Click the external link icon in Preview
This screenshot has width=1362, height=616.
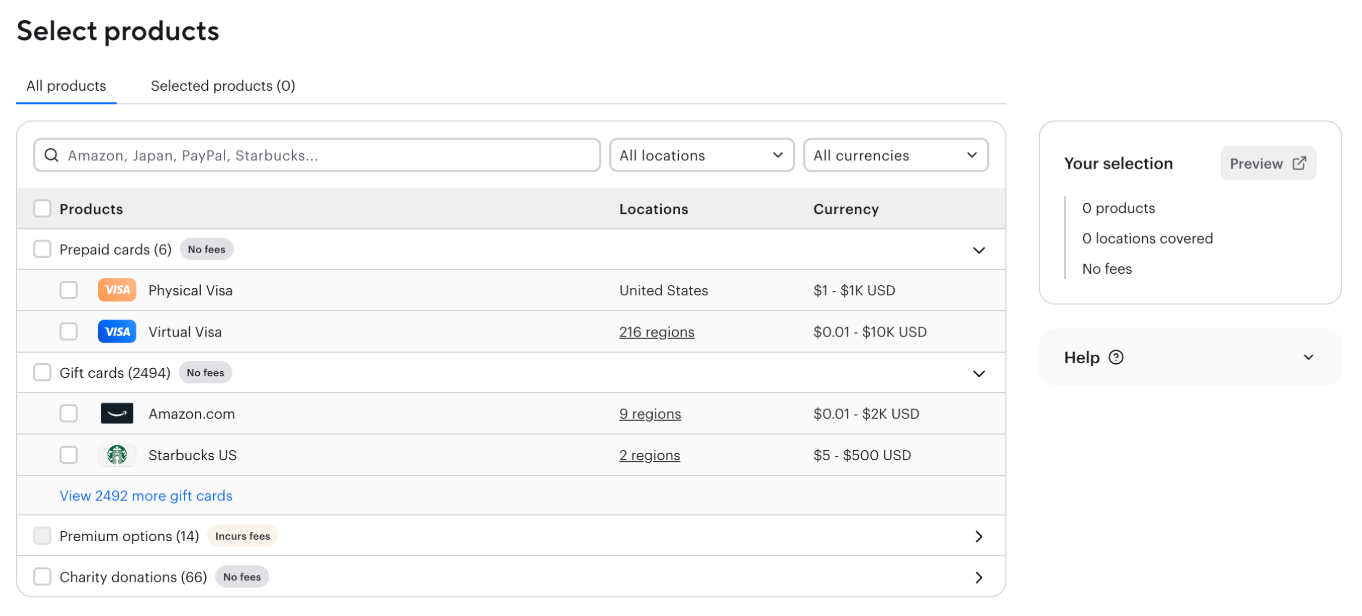coord(1299,164)
